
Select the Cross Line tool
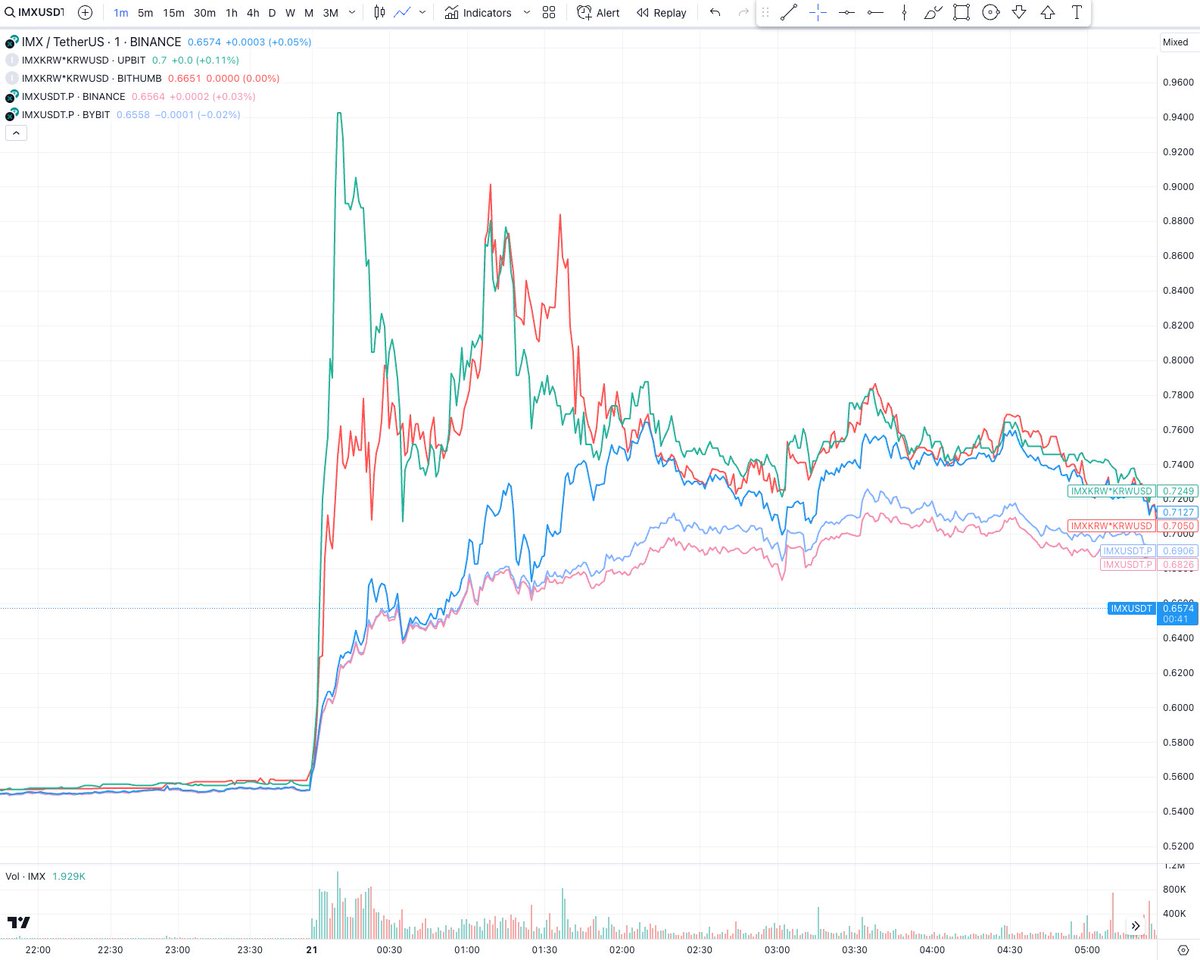point(817,13)
